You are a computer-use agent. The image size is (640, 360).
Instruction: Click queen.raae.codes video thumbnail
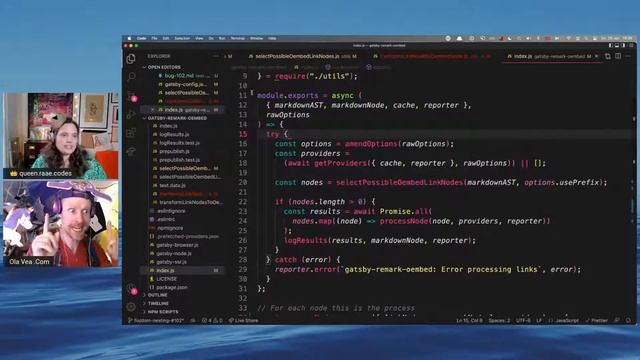61,136
